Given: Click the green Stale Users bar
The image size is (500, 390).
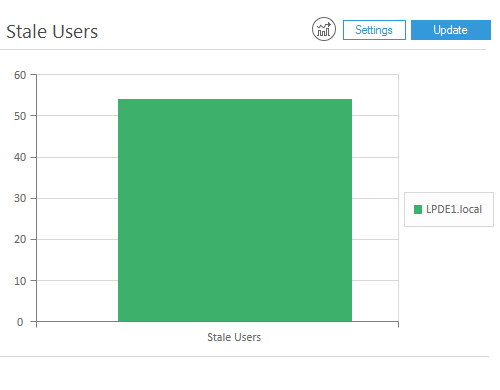Looking at the screenshot, I should coord(235,210).
